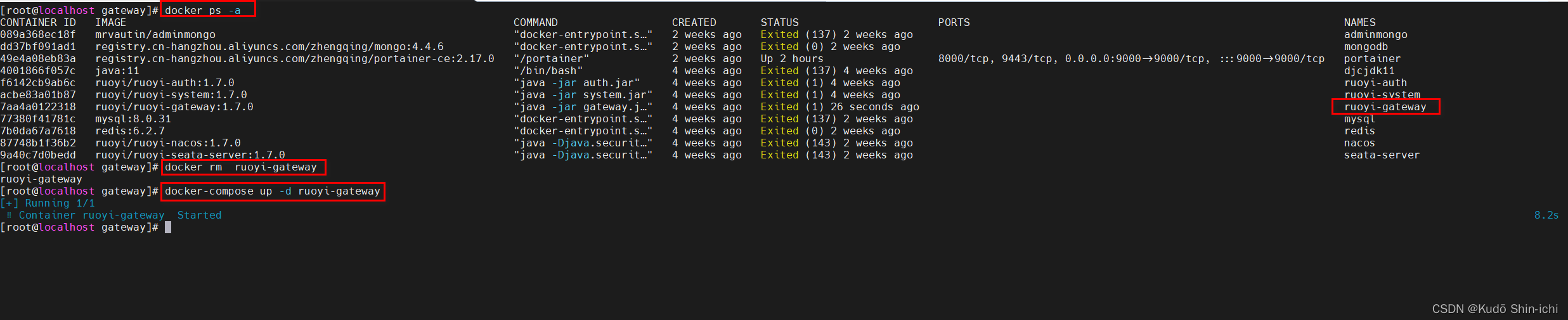Viewport: 1568px width, 320px height.
Task: Click the portainer ports mapping text
Action: [1132, 59]
